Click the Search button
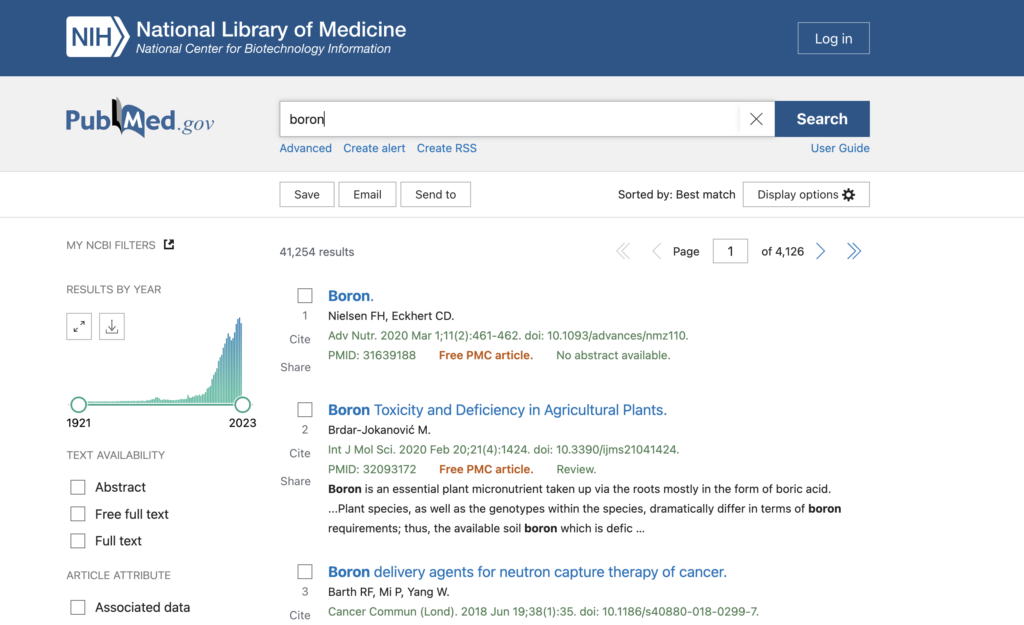 click(x=822, y=119)
